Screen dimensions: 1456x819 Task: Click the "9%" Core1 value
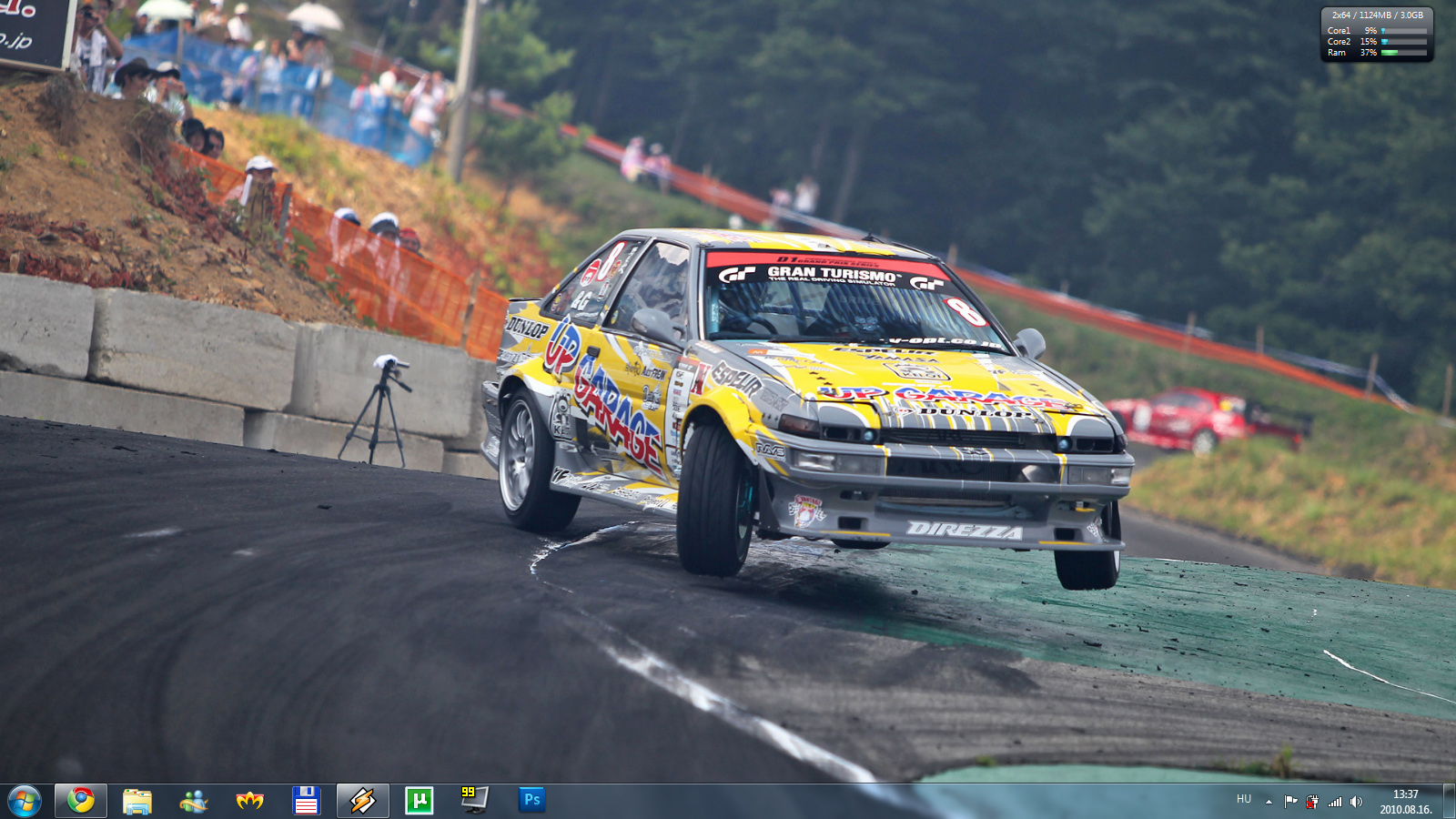(x=1370, y=31)
